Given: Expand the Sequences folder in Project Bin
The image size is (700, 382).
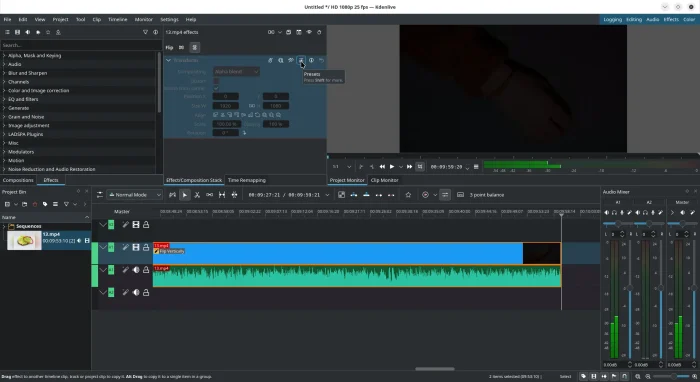Looking at the screenshot, I should [x=4, y=226].
